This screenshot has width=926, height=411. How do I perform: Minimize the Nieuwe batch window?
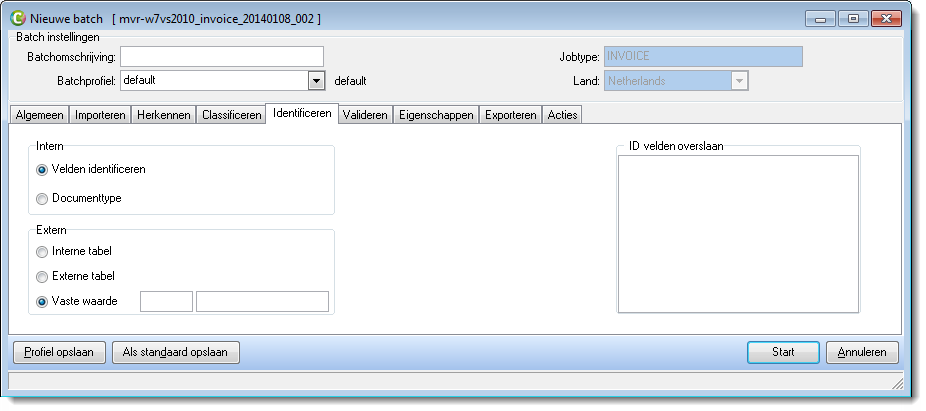[x=821, y=19]
